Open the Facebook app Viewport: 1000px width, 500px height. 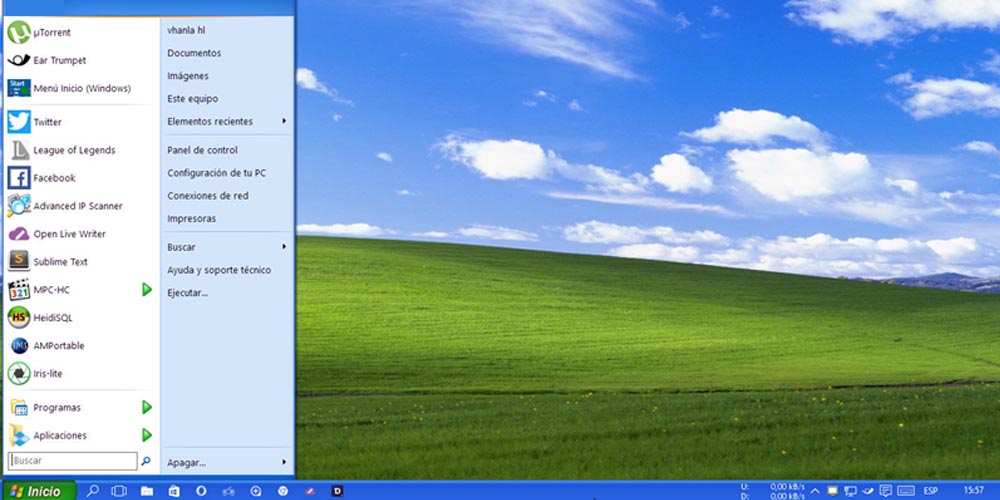[81, 178]
